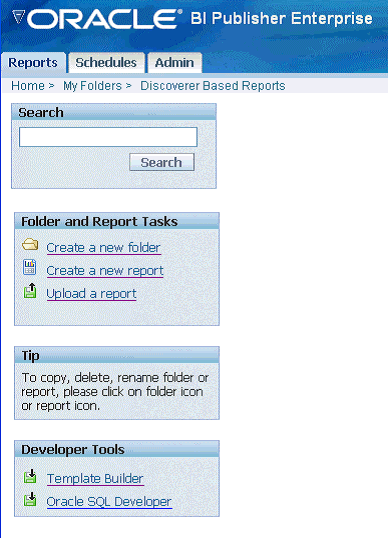Choose the Upload a report link
The height and width of the screenshot is (538, 388).
[x=91, y=294]
